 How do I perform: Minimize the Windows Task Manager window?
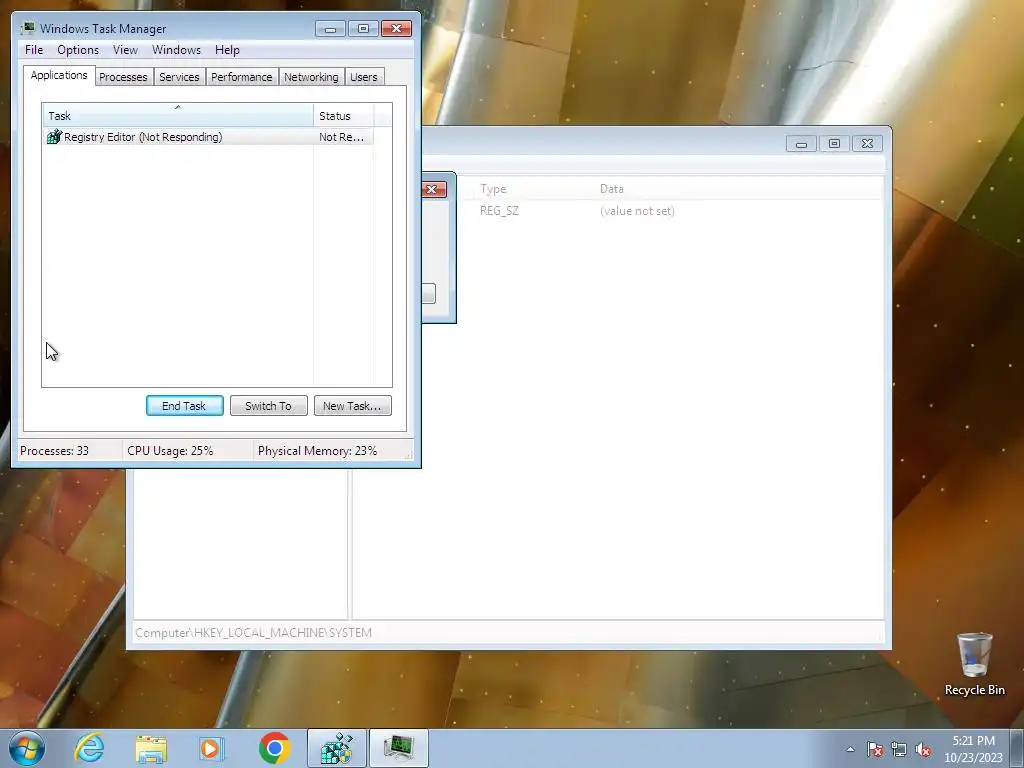point(330,29)
